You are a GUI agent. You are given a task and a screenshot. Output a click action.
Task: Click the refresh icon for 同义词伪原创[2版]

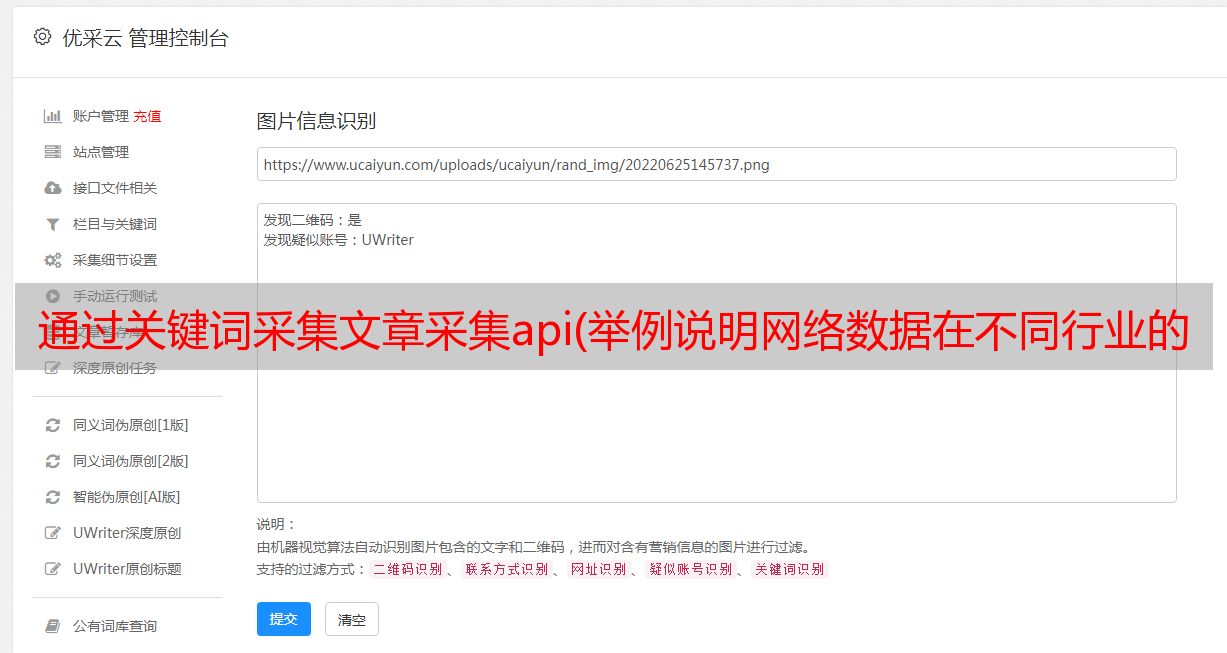point(53,461)
